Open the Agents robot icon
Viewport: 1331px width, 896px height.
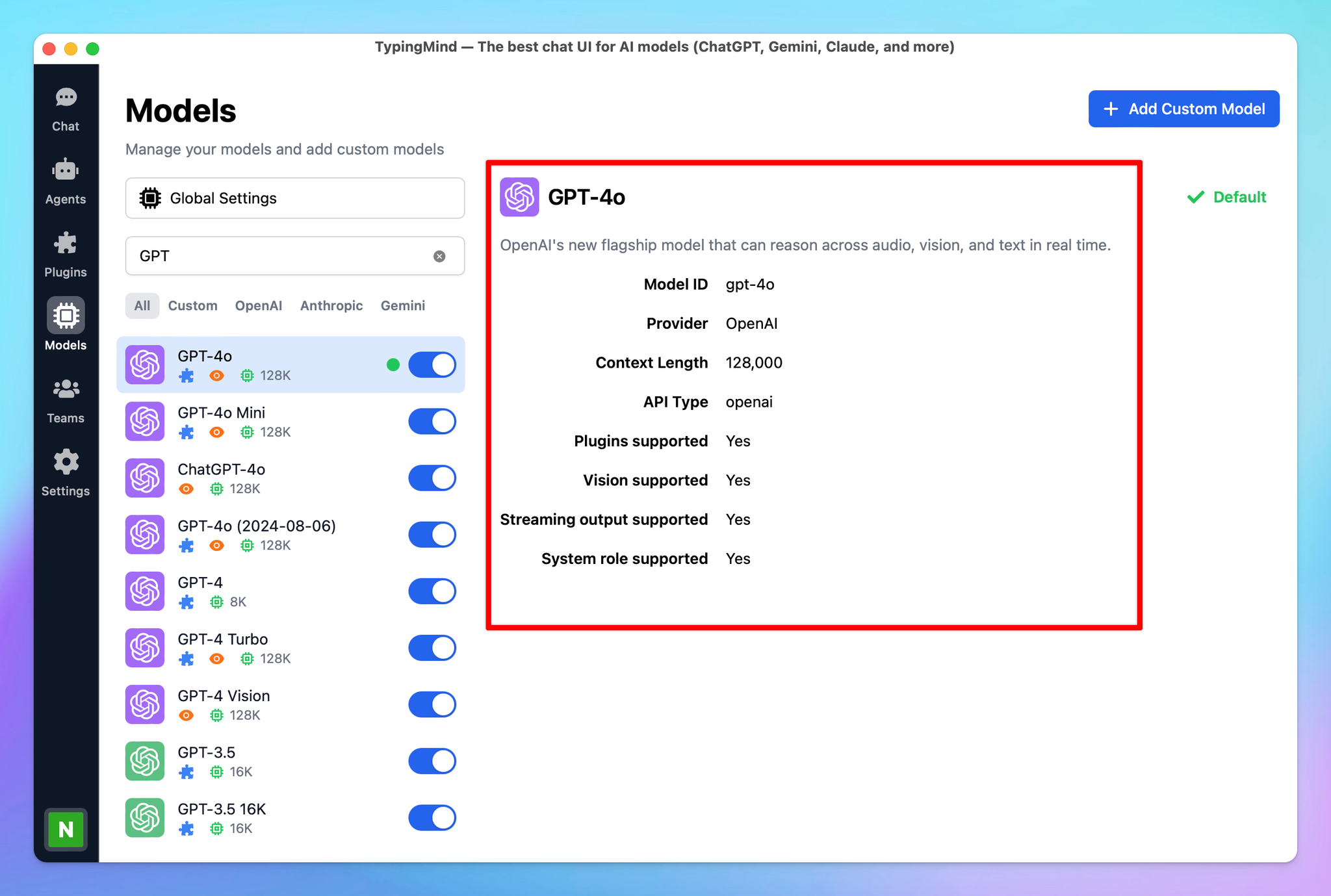[66, 170]
